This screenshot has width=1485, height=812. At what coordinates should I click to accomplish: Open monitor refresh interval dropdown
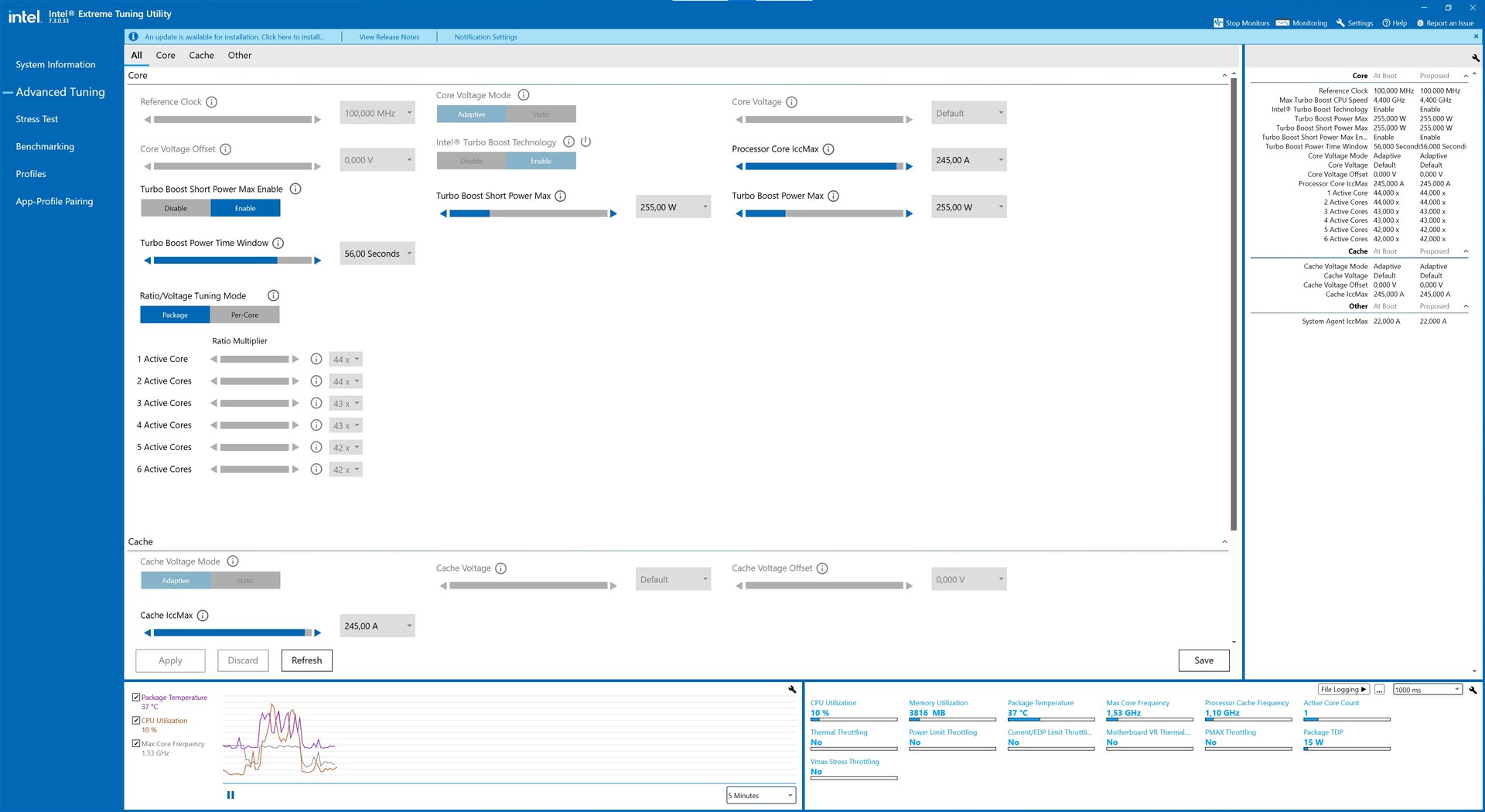coord(1428,690)
